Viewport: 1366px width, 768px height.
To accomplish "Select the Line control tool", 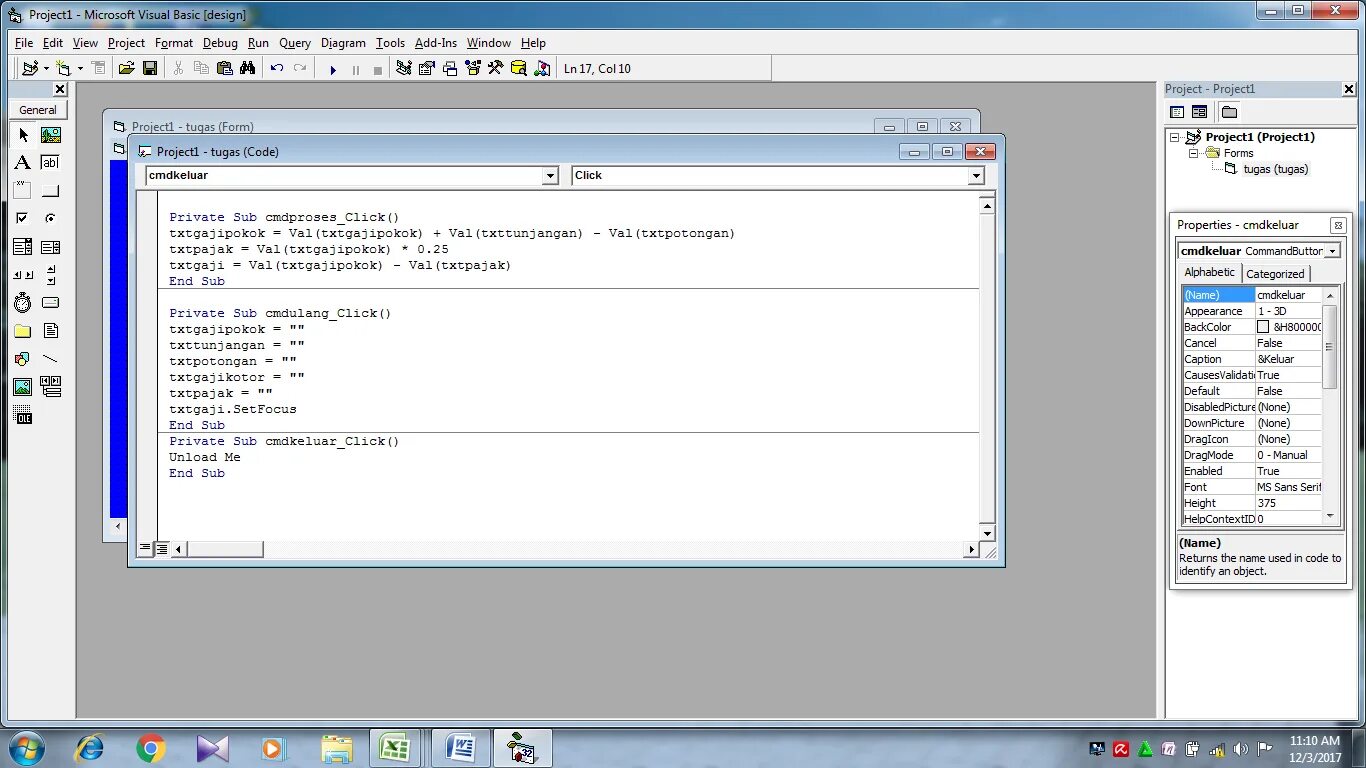I will tap(51, 359).
